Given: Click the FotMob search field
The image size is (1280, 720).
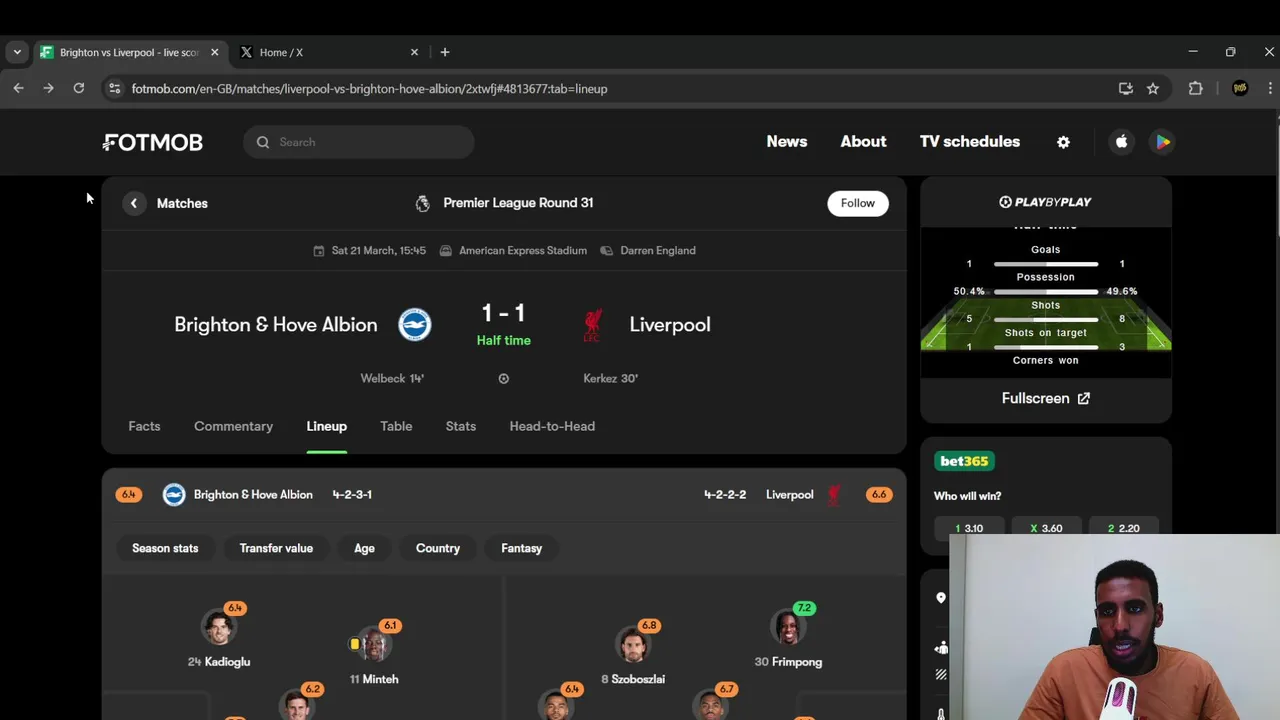Looking at the screenshot, I should tap(358, 142).
